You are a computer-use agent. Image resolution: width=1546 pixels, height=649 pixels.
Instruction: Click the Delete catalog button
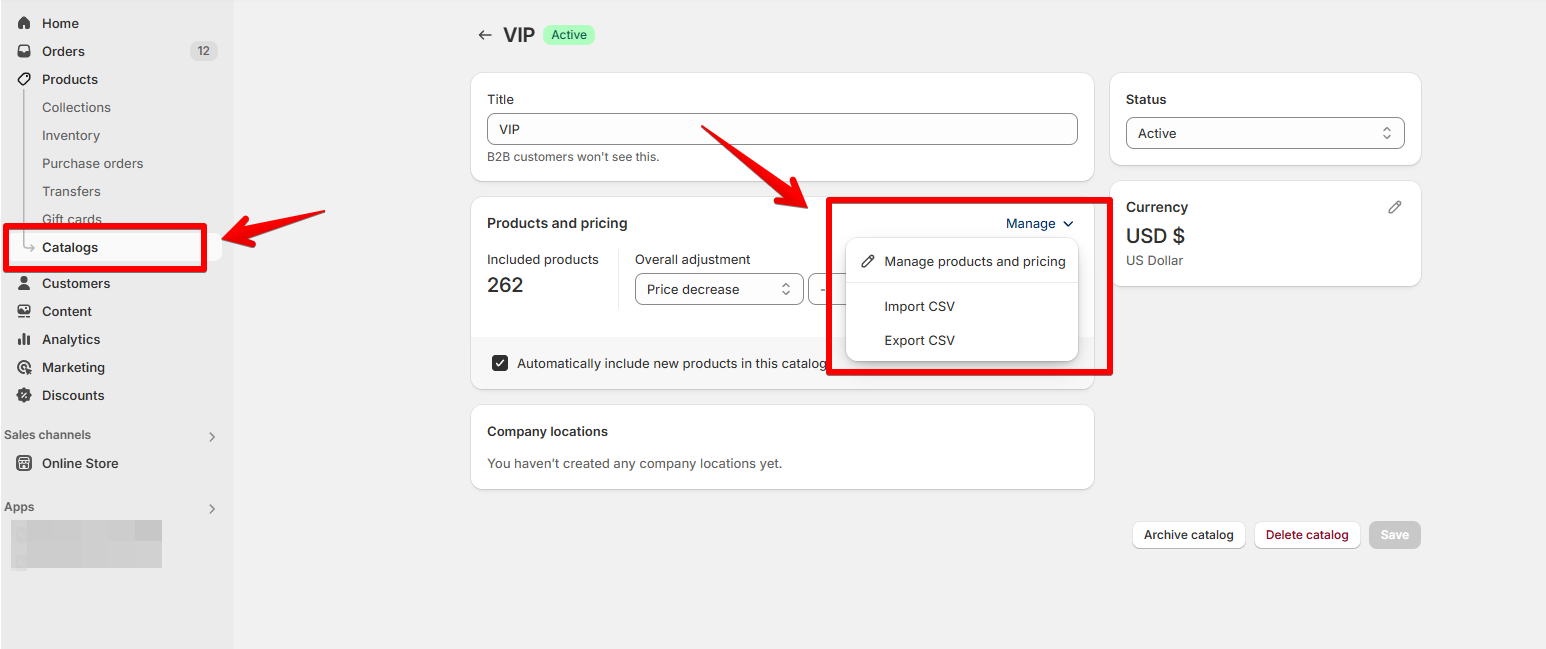click(1307, 535)
